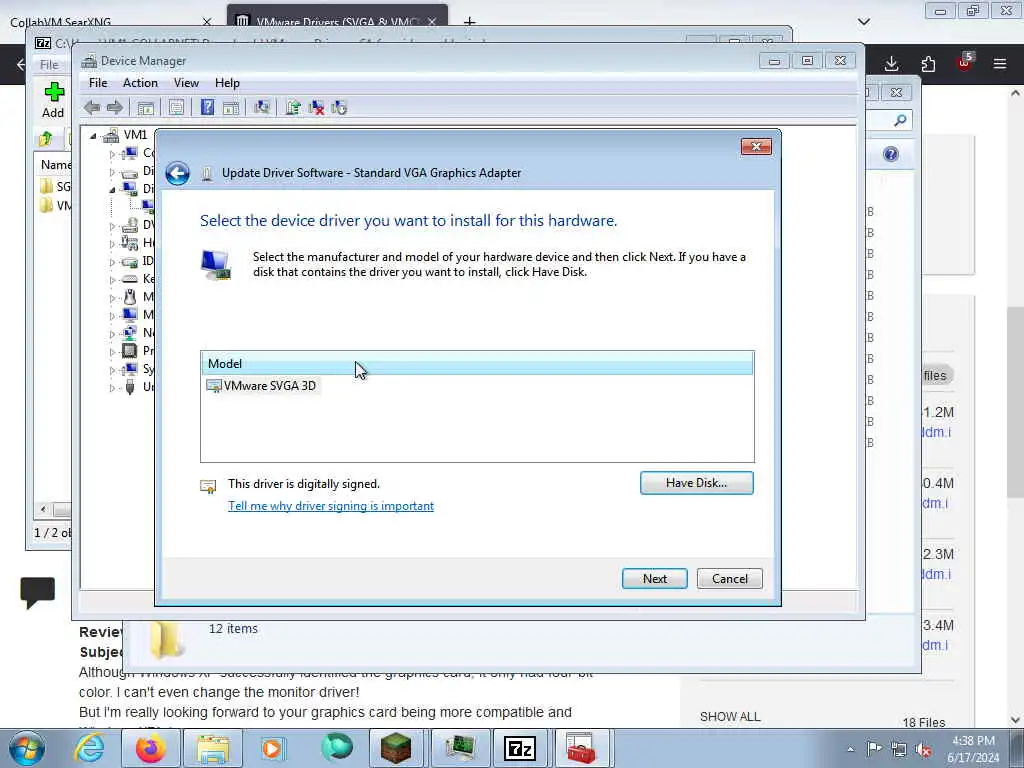Click the Disable device toolbar icon
Viewport: 1024px width, 768px height.
[339, 108]
